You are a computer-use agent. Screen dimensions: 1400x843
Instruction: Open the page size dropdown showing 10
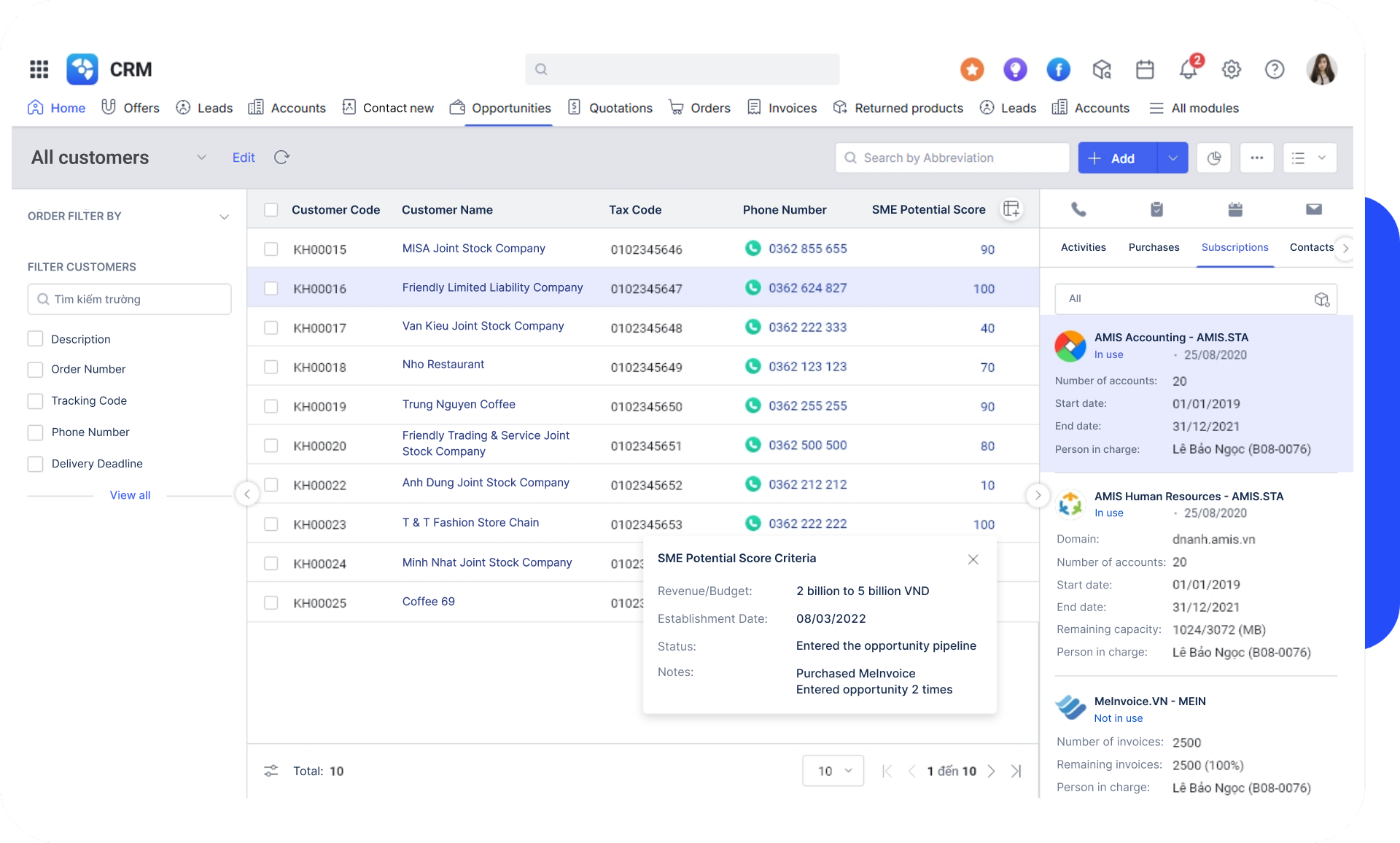(833, 771)
